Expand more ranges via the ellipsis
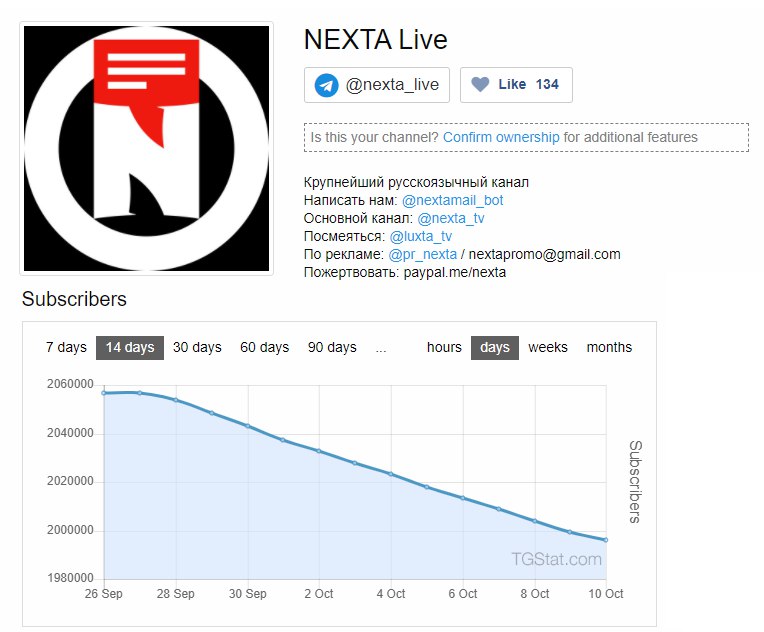764x632 pixels. 381,347
